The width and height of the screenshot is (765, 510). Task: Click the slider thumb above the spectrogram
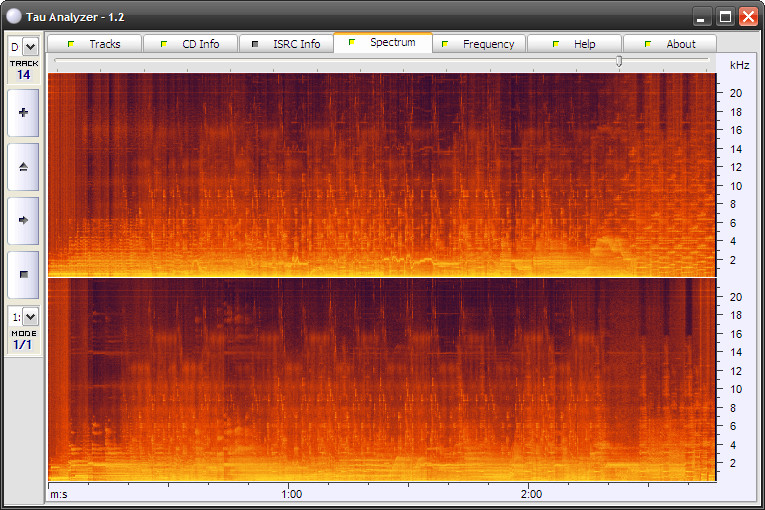point(619,62)
